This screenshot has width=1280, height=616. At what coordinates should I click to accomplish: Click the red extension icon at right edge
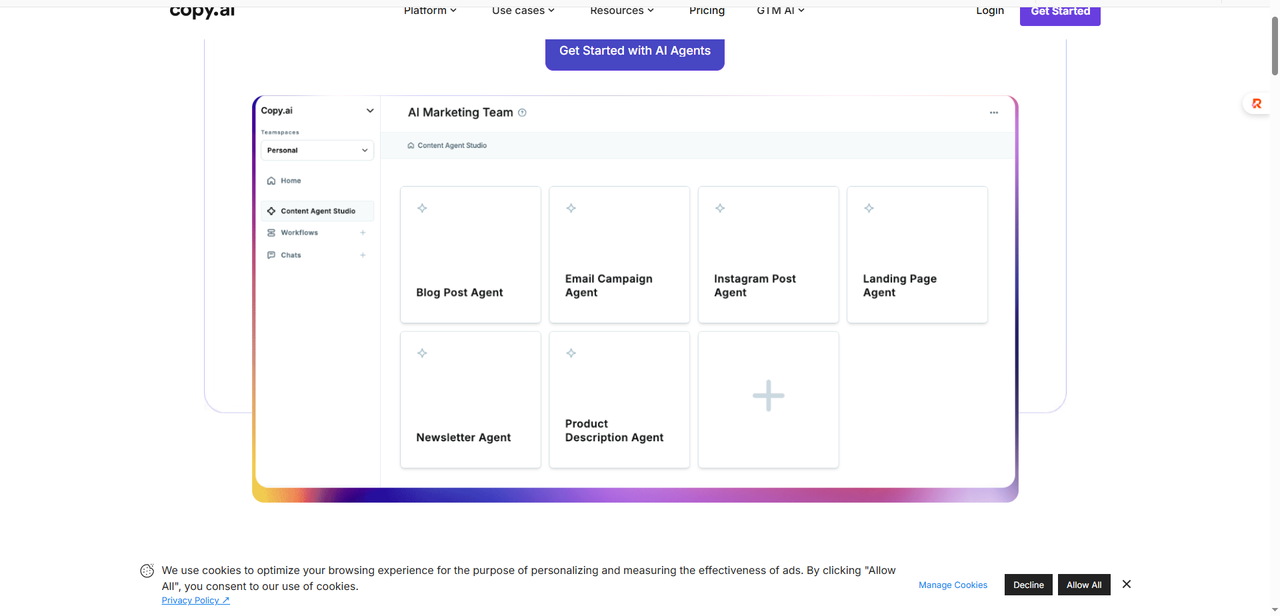click(1257, 103)
